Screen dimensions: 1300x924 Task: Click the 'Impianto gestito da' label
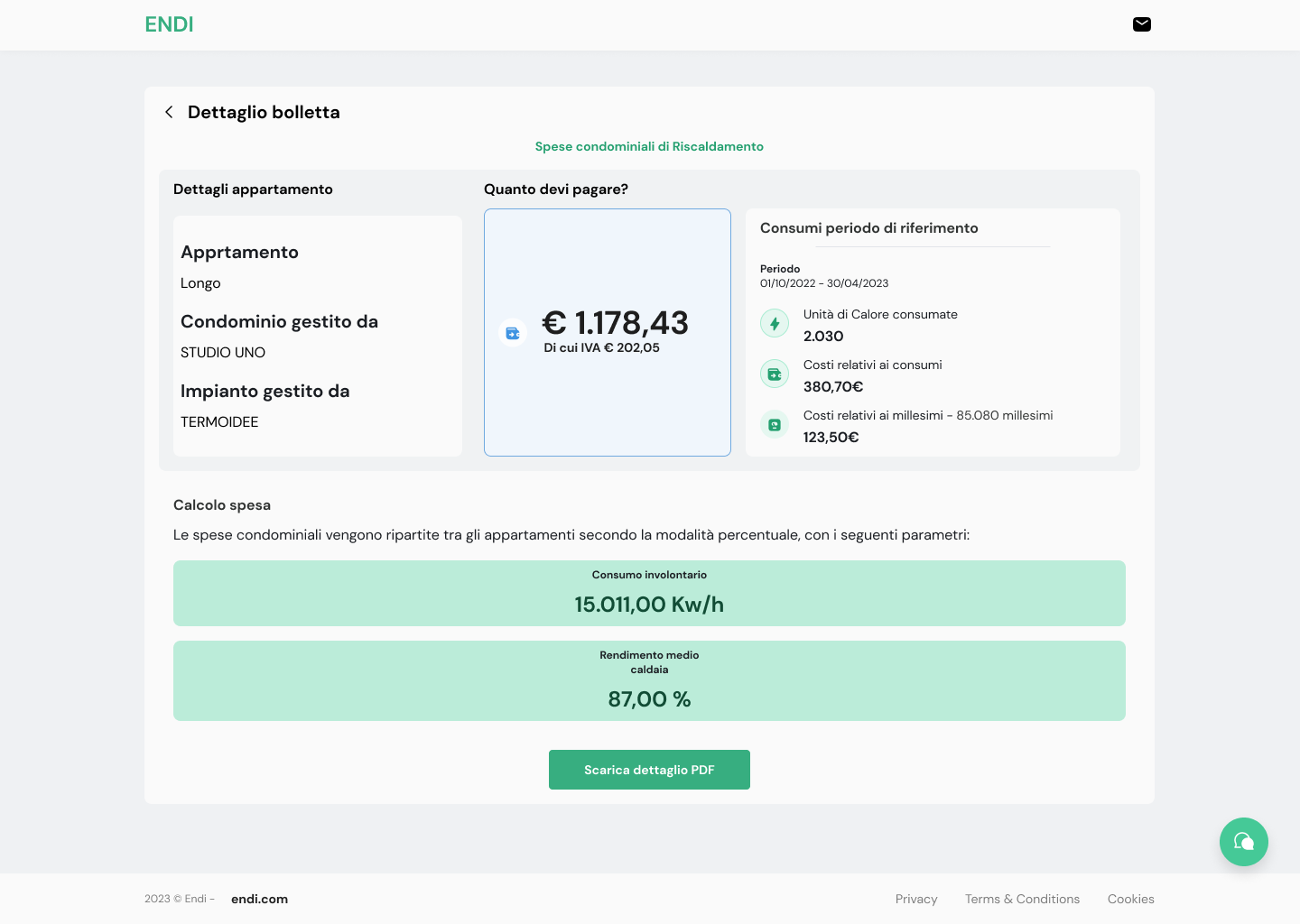pyautogui.click(x=265, y=392)
